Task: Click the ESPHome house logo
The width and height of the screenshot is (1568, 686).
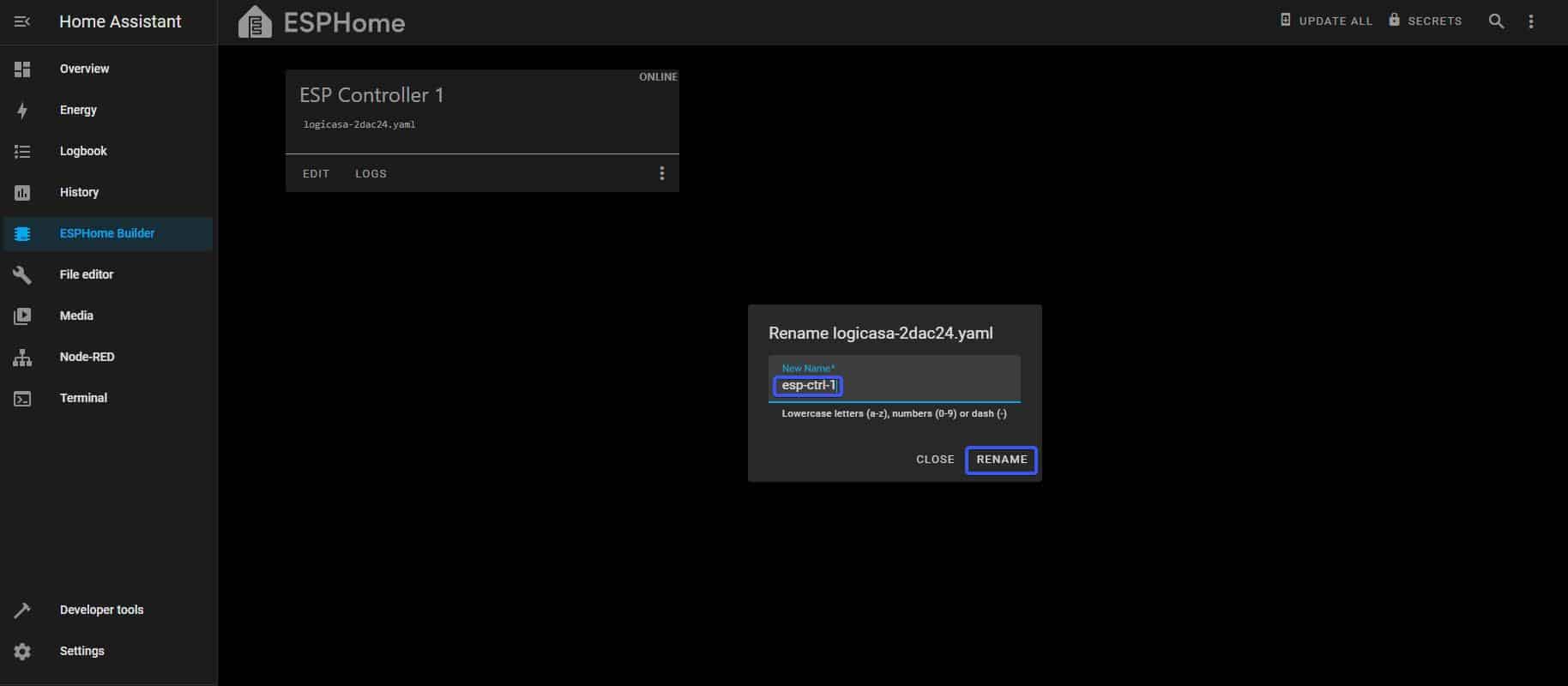Action: (x=255, y=22)
